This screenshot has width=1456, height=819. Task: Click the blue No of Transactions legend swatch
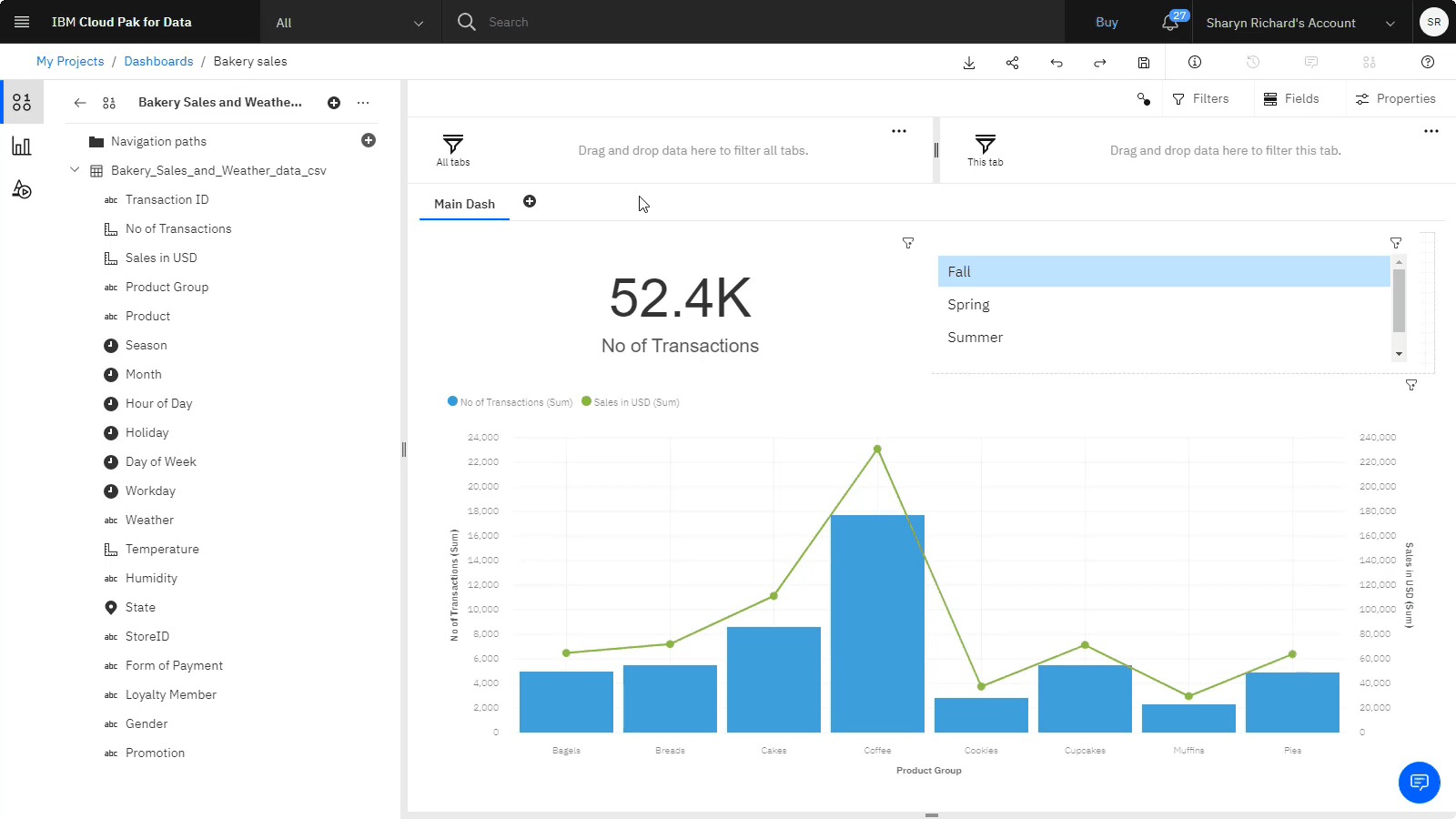pyautogui.click(x=452, y=401)
